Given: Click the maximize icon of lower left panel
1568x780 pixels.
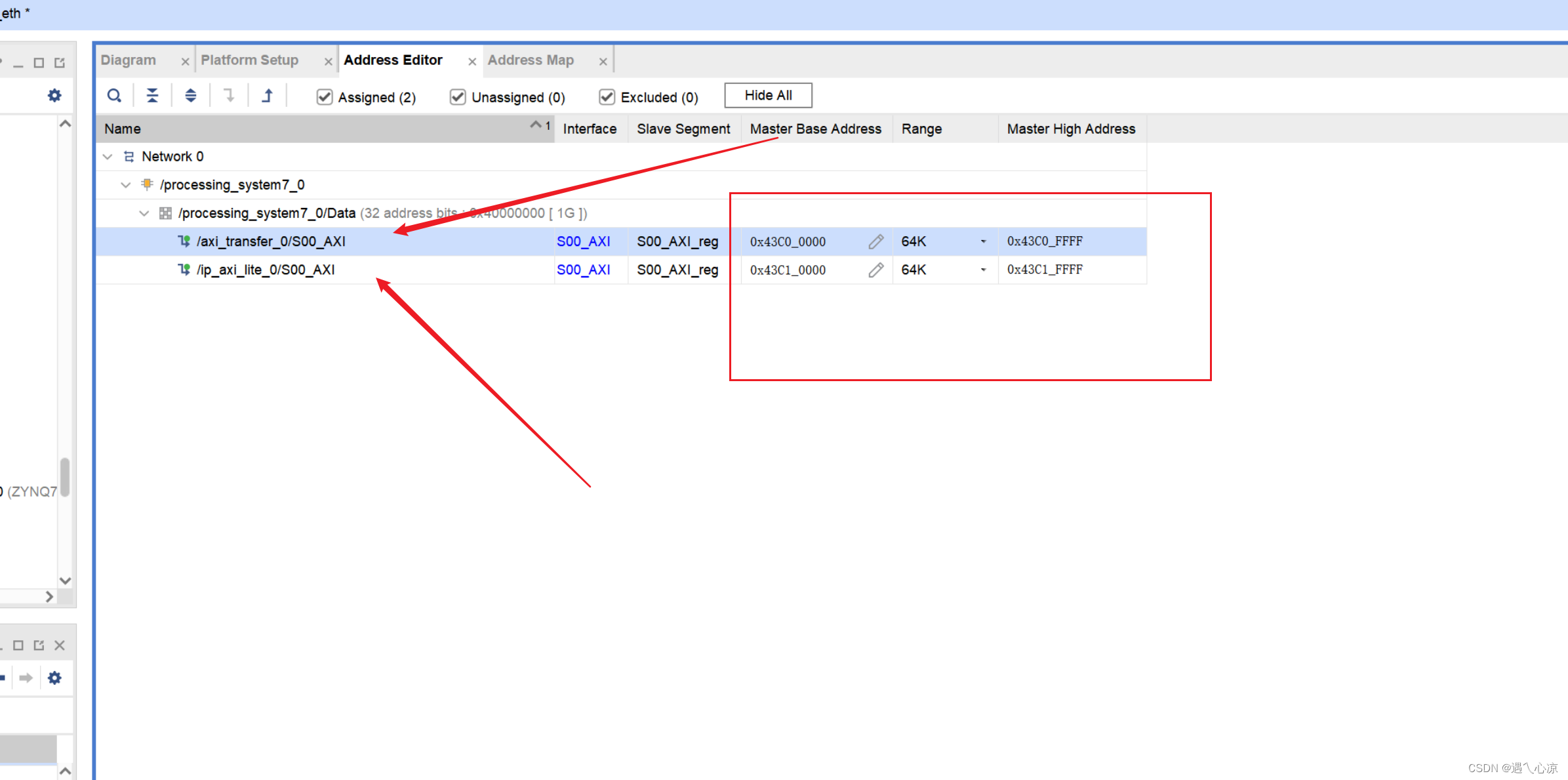Looking at the screenshot, I should tap(18, 646).
